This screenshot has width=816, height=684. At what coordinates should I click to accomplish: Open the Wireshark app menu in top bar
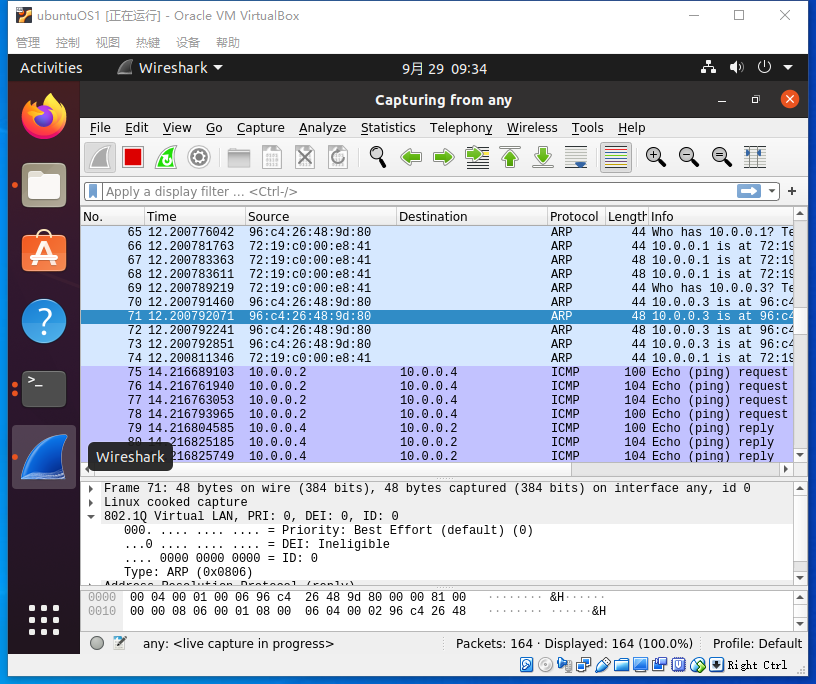click(170, 68)
